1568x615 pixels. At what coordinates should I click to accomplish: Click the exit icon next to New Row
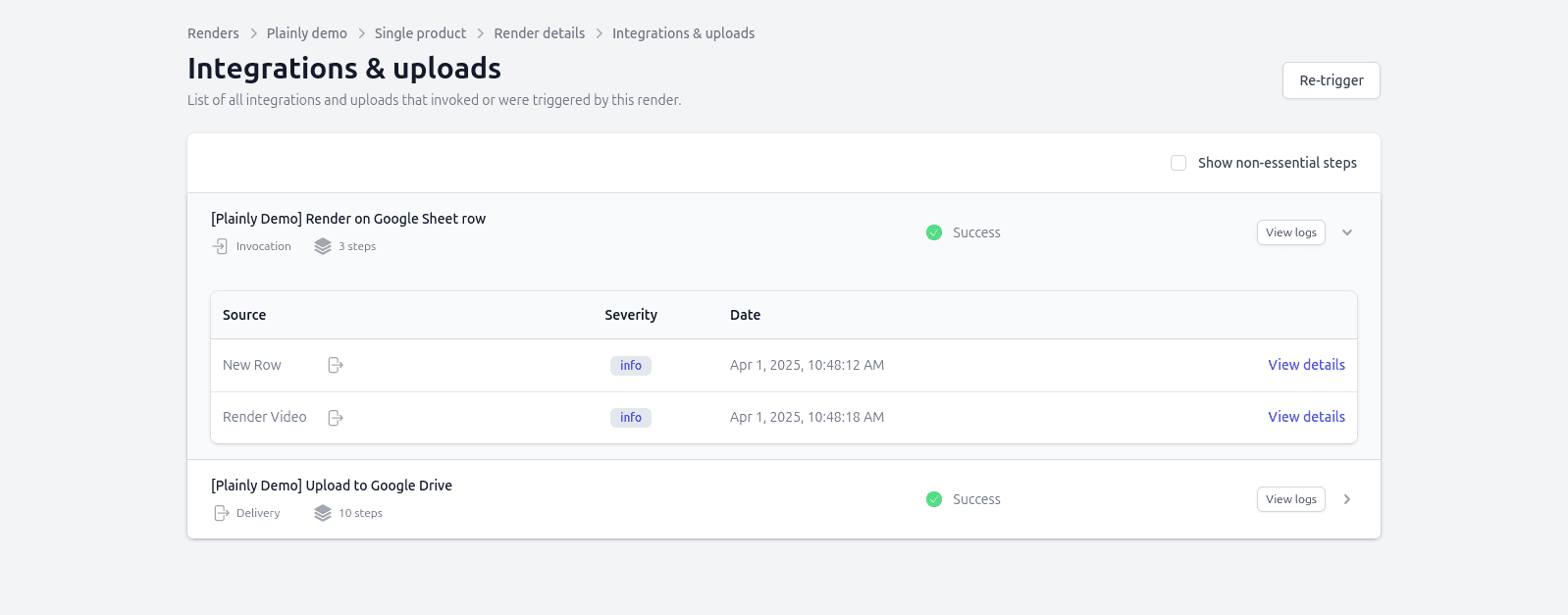[336, 365]
